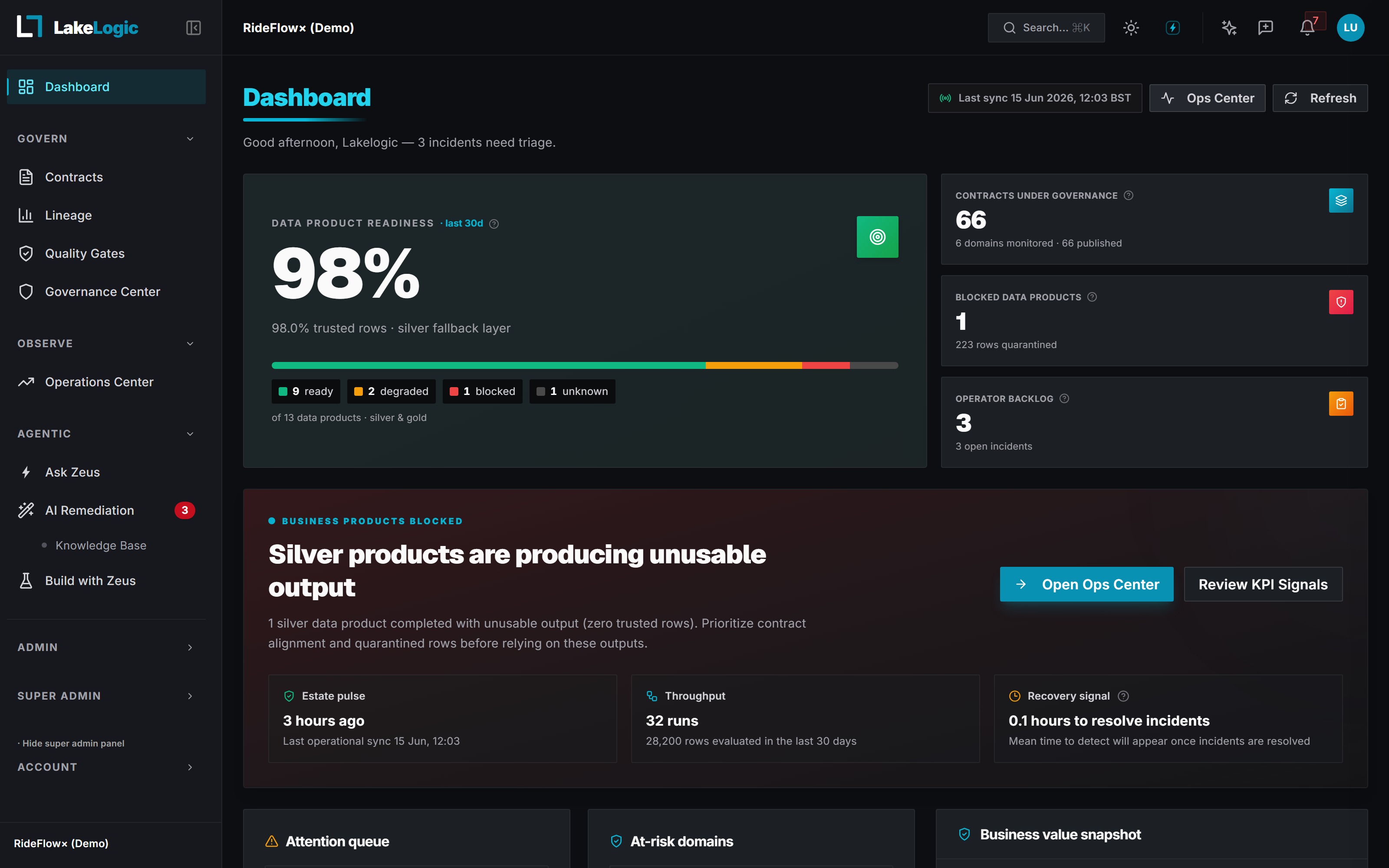
Task: Open Dashboard in sidebar
Action: 106,87
